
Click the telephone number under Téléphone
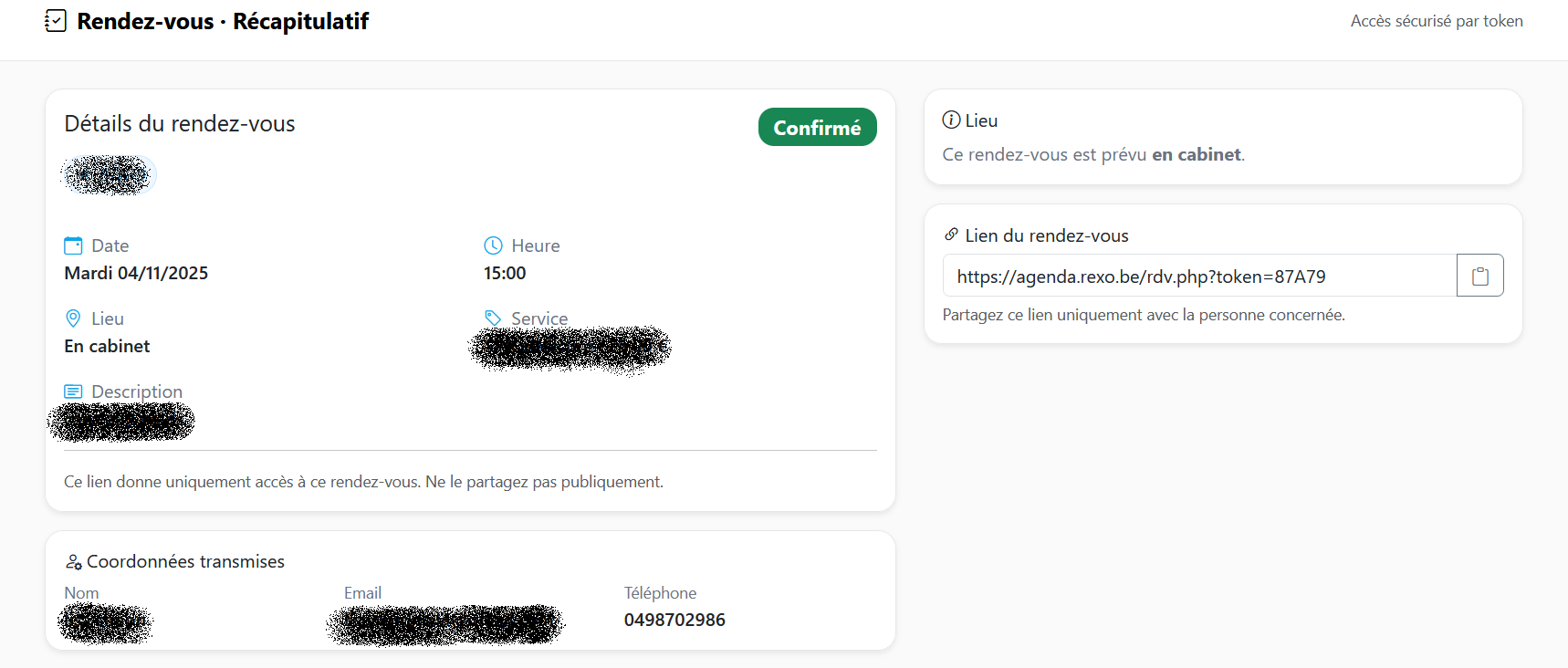click(x=674, y=620)
